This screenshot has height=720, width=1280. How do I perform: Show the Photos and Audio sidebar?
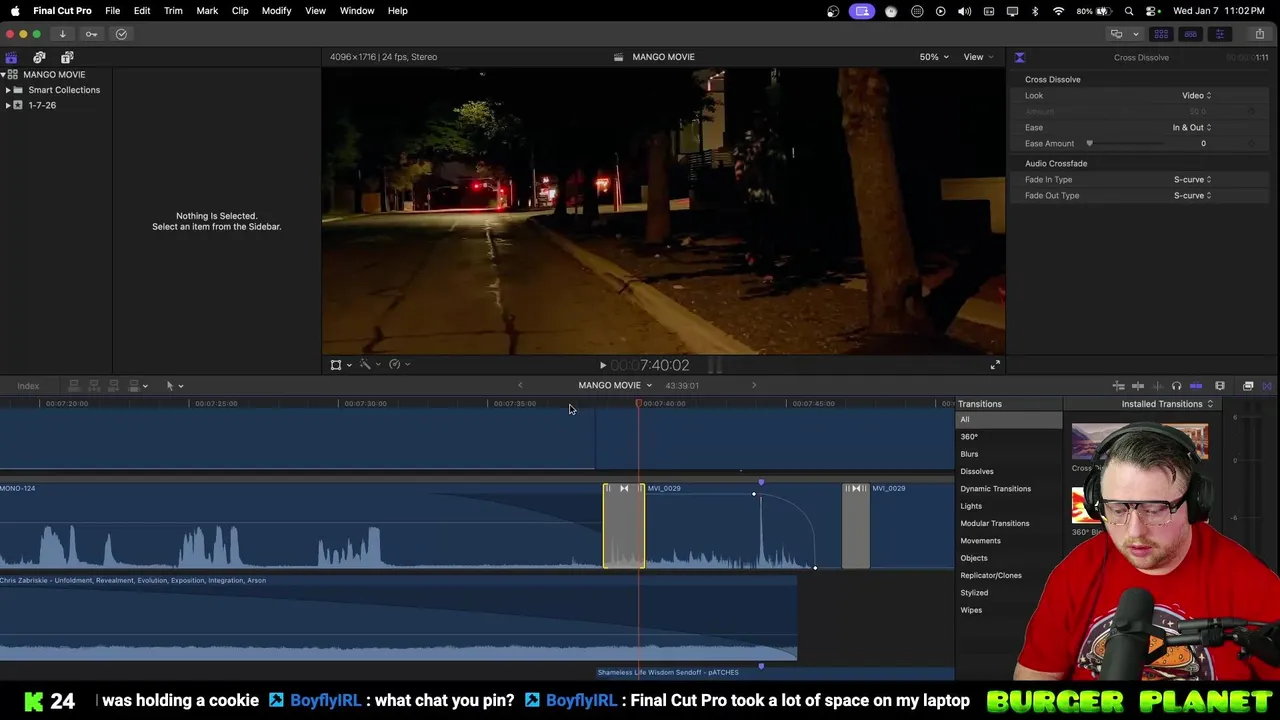pyautogui.click(x=39, y=57)
